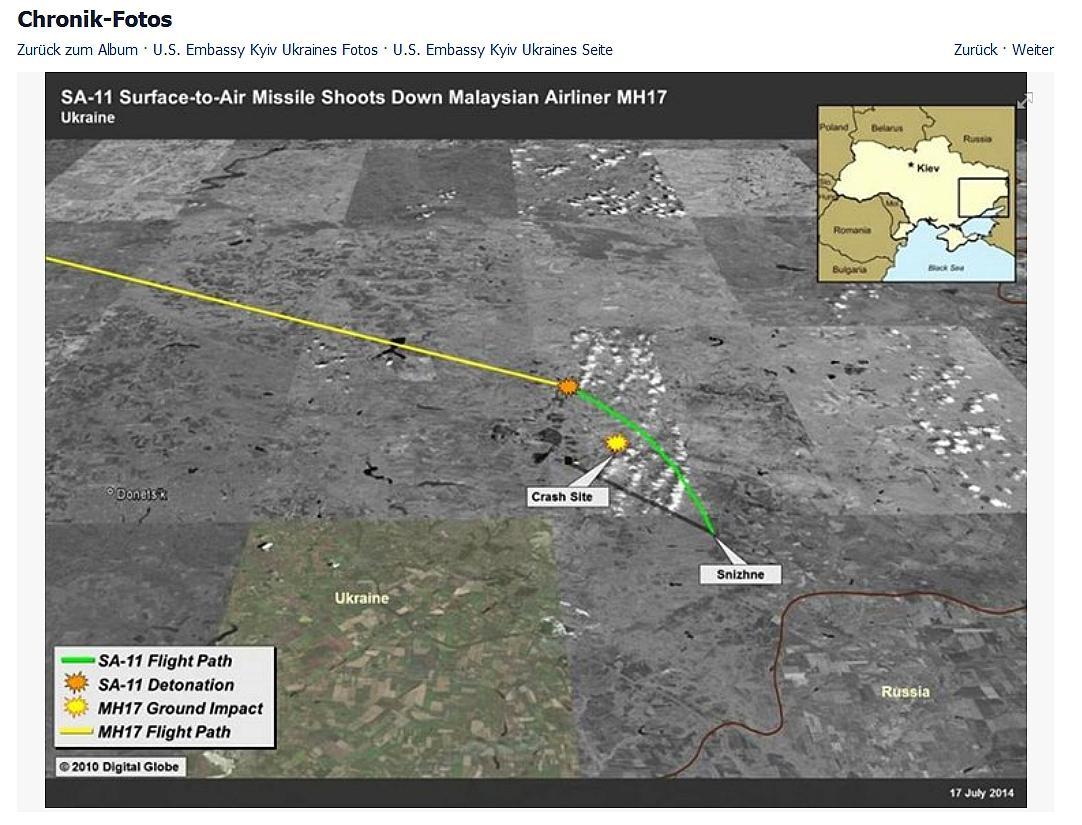Click the 'Snizhne' callout label
The height and width of the screenshot is (825, 1082).
click(740, 574)
